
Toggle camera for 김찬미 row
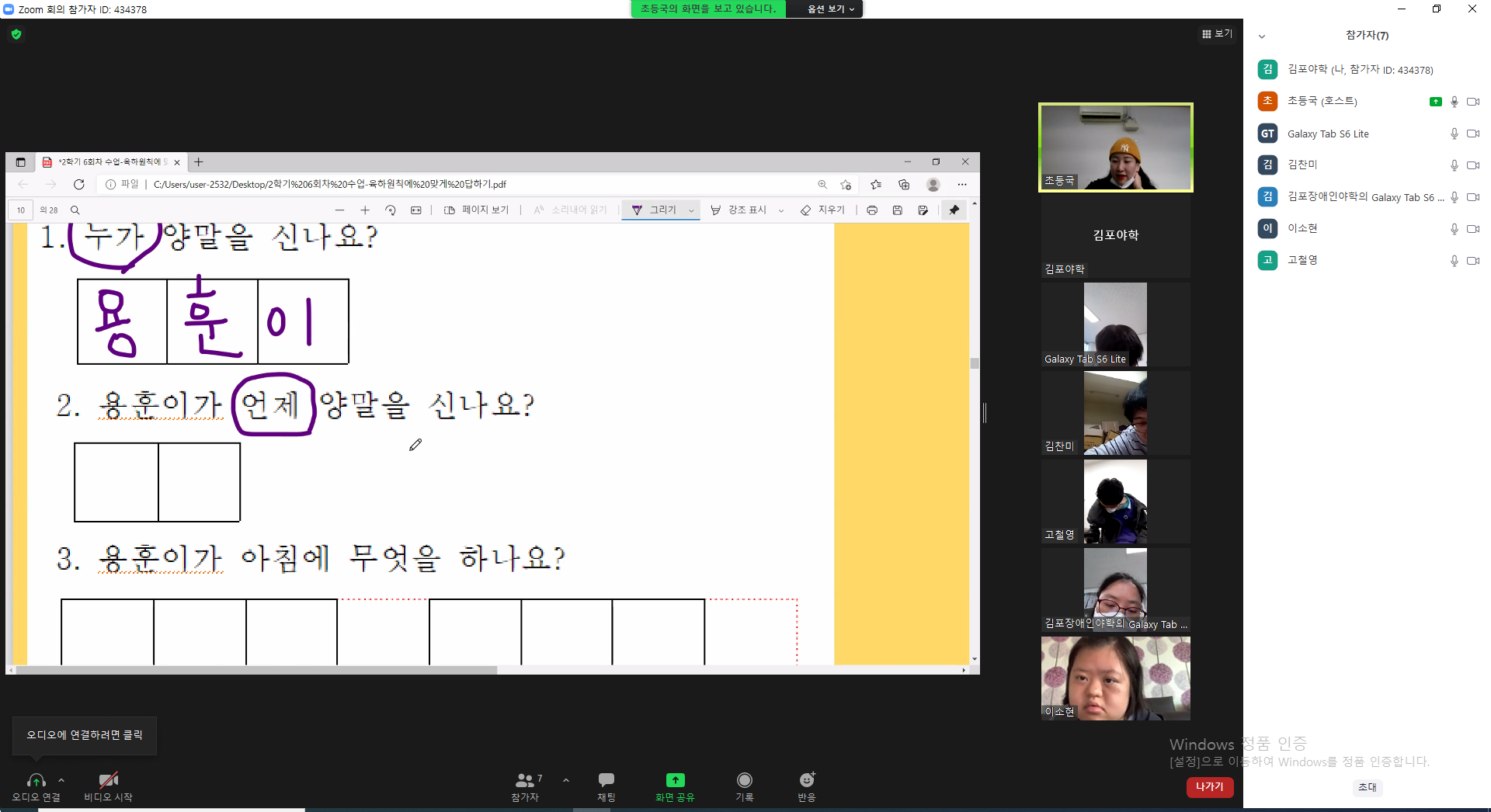point(1473,165)
